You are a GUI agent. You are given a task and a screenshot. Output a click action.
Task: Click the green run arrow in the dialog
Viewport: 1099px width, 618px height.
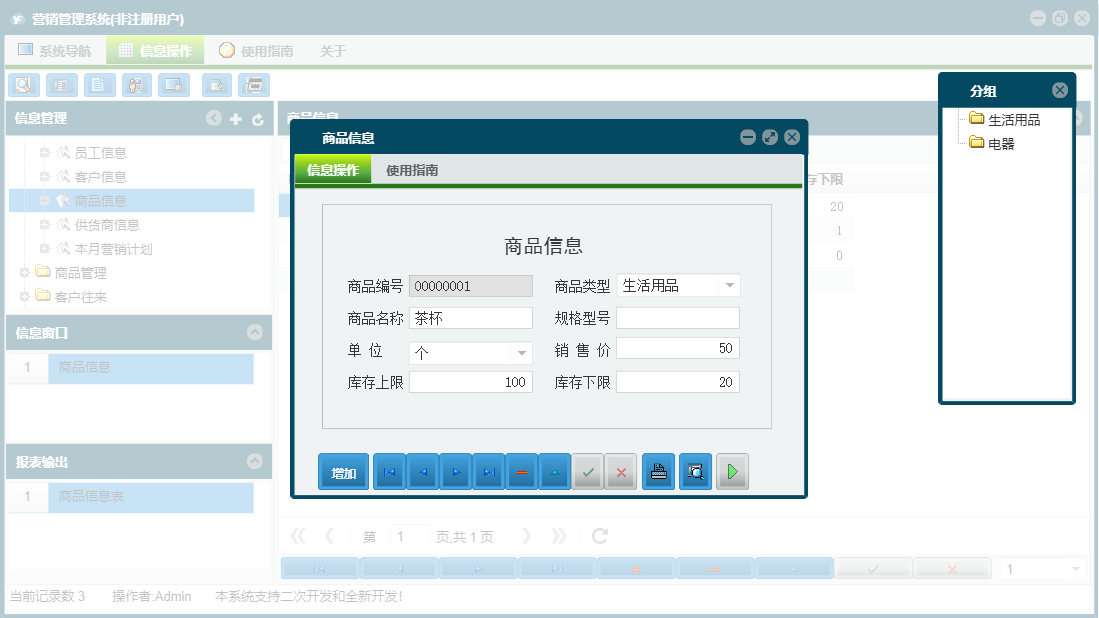click(732, 471)
